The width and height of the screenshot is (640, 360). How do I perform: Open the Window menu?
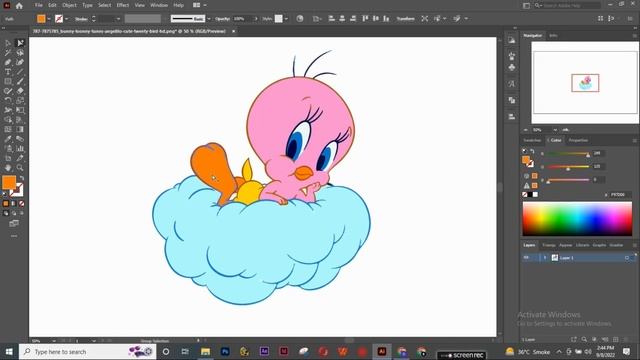click(x=159, y=5)
